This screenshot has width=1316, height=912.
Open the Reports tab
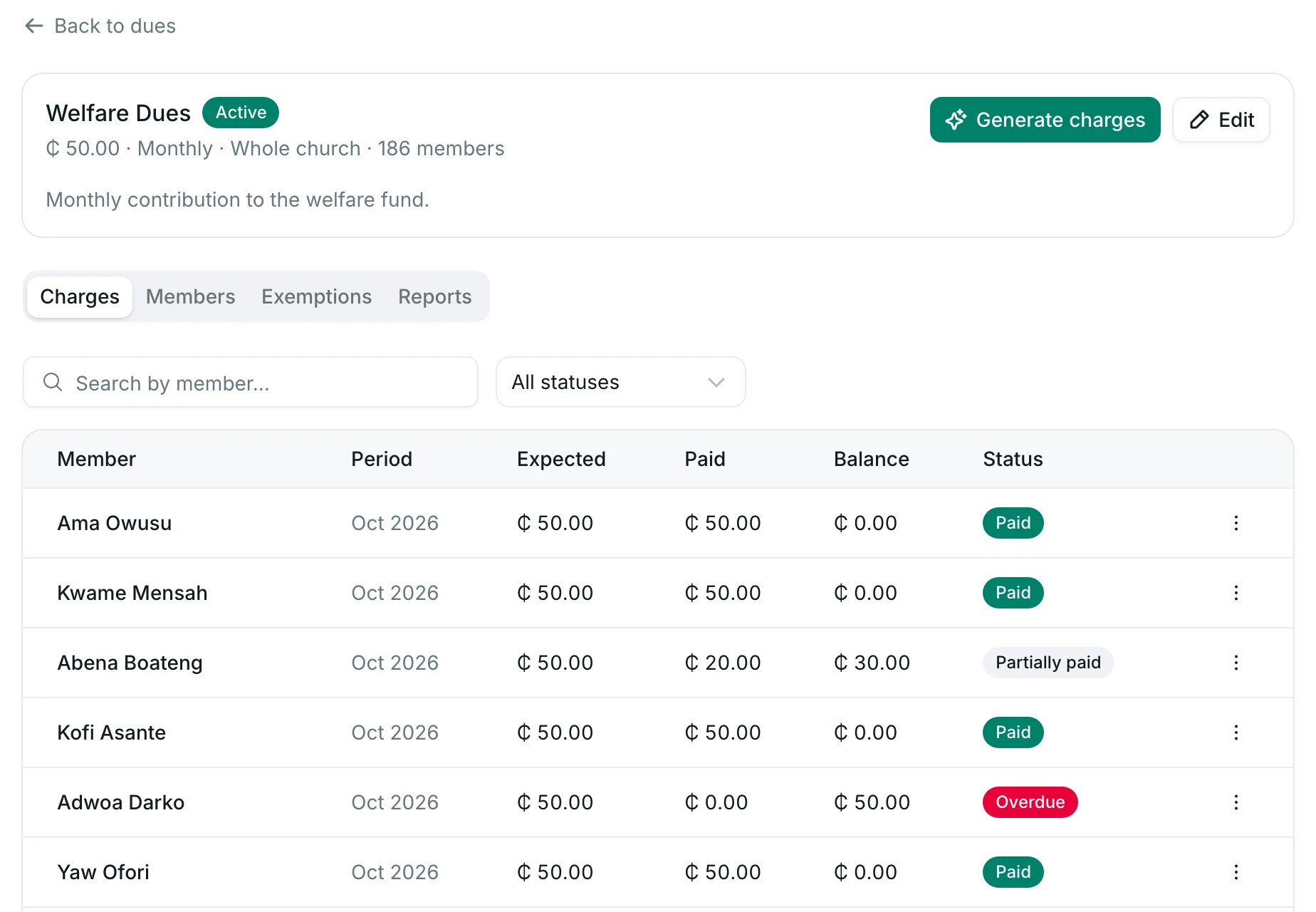click(x=434, y=296)
